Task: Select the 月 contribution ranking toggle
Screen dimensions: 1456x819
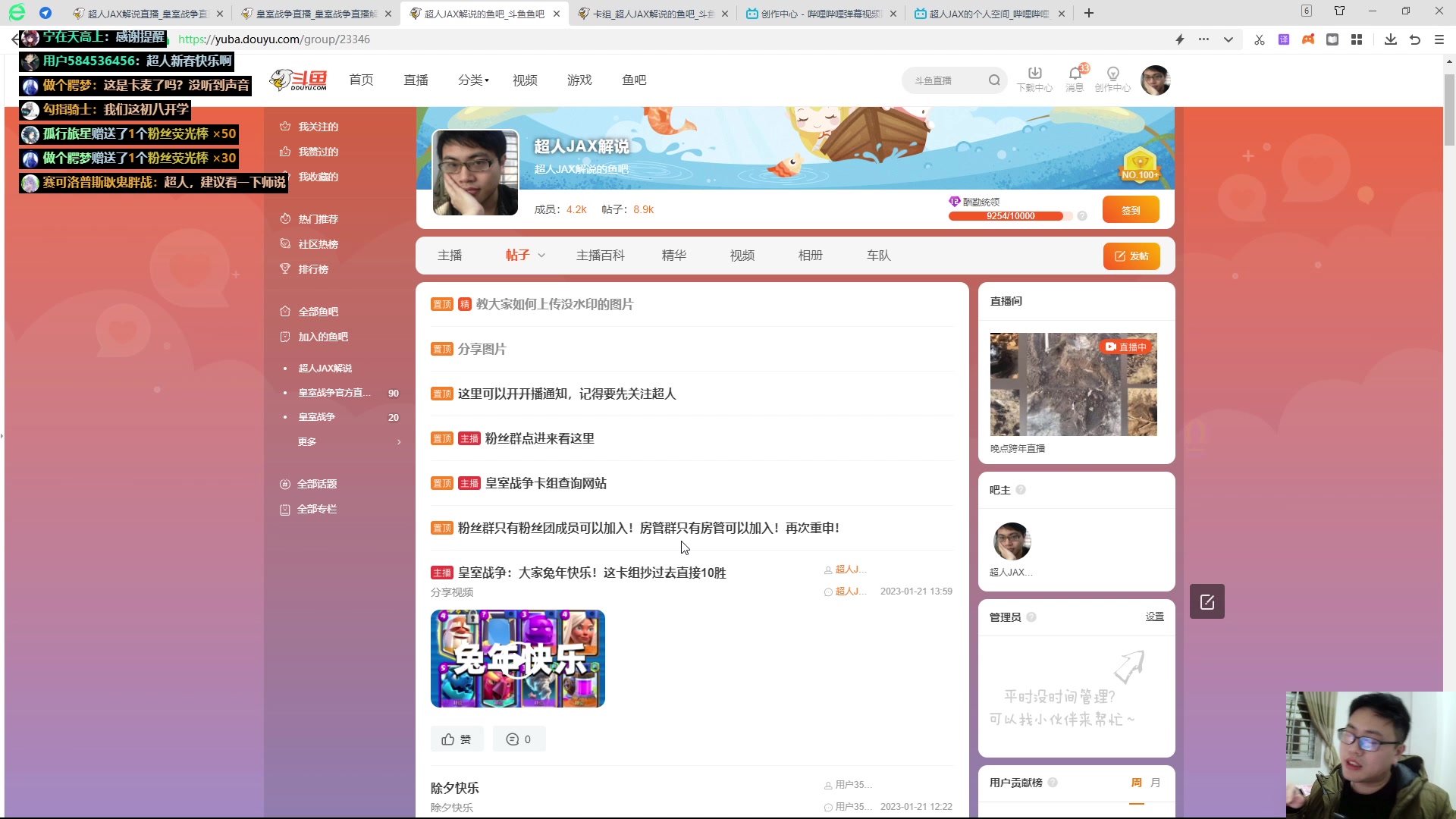Action: 1155,783
